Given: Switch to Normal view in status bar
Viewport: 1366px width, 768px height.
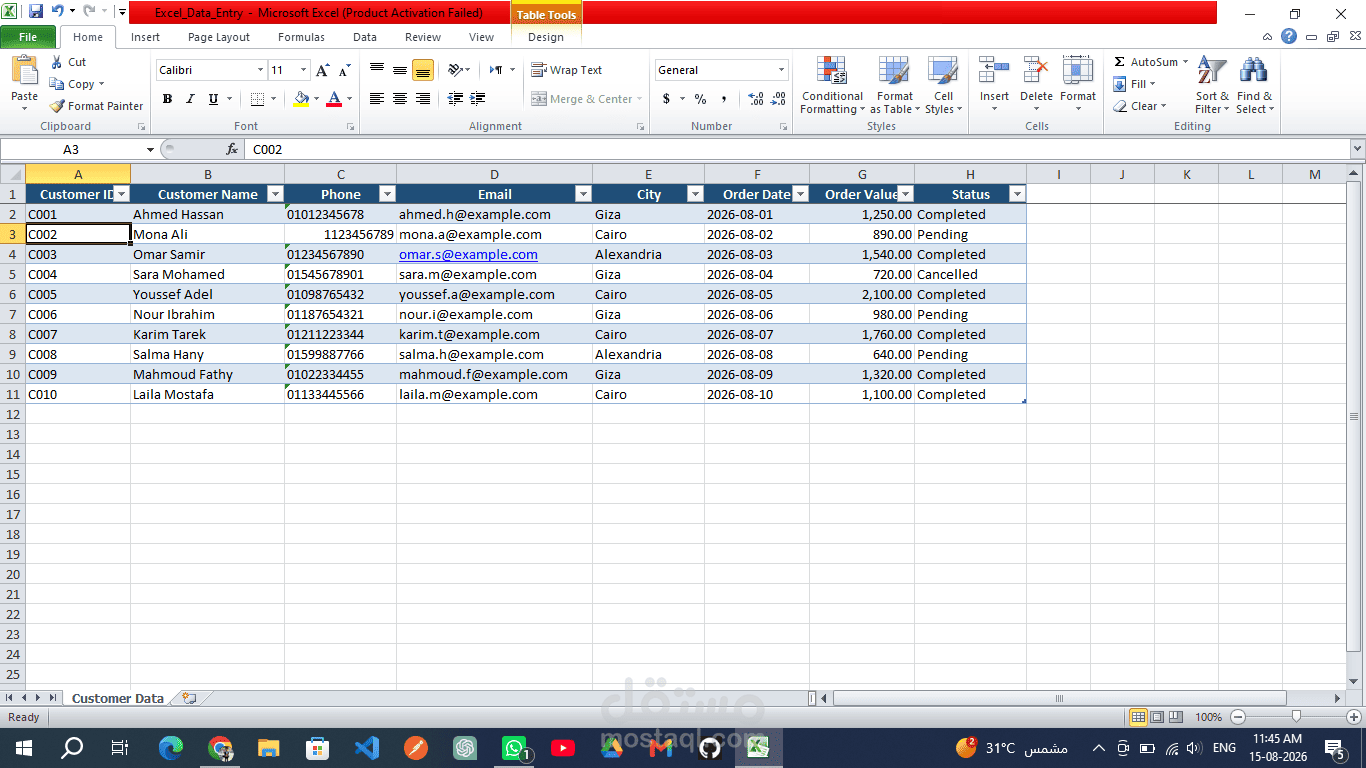Looking at the screenshot, I should click(x=1138, y=717).
